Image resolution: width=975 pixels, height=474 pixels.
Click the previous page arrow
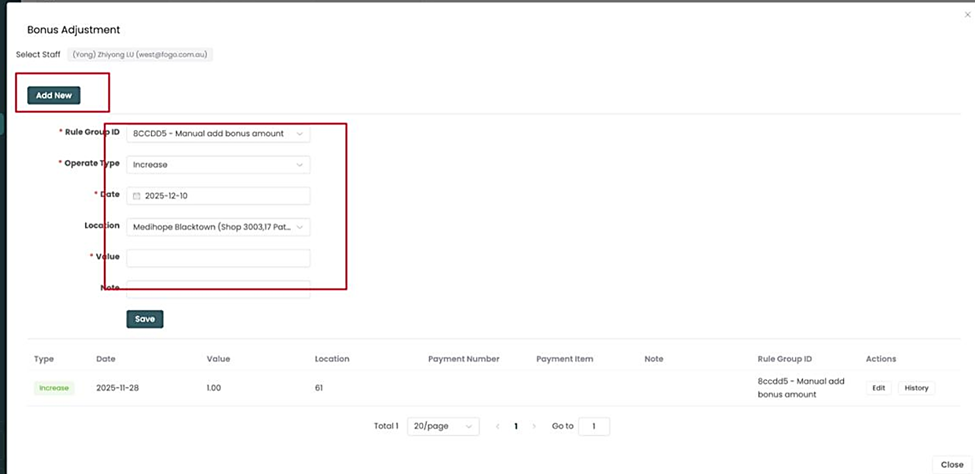coord(498,426)
